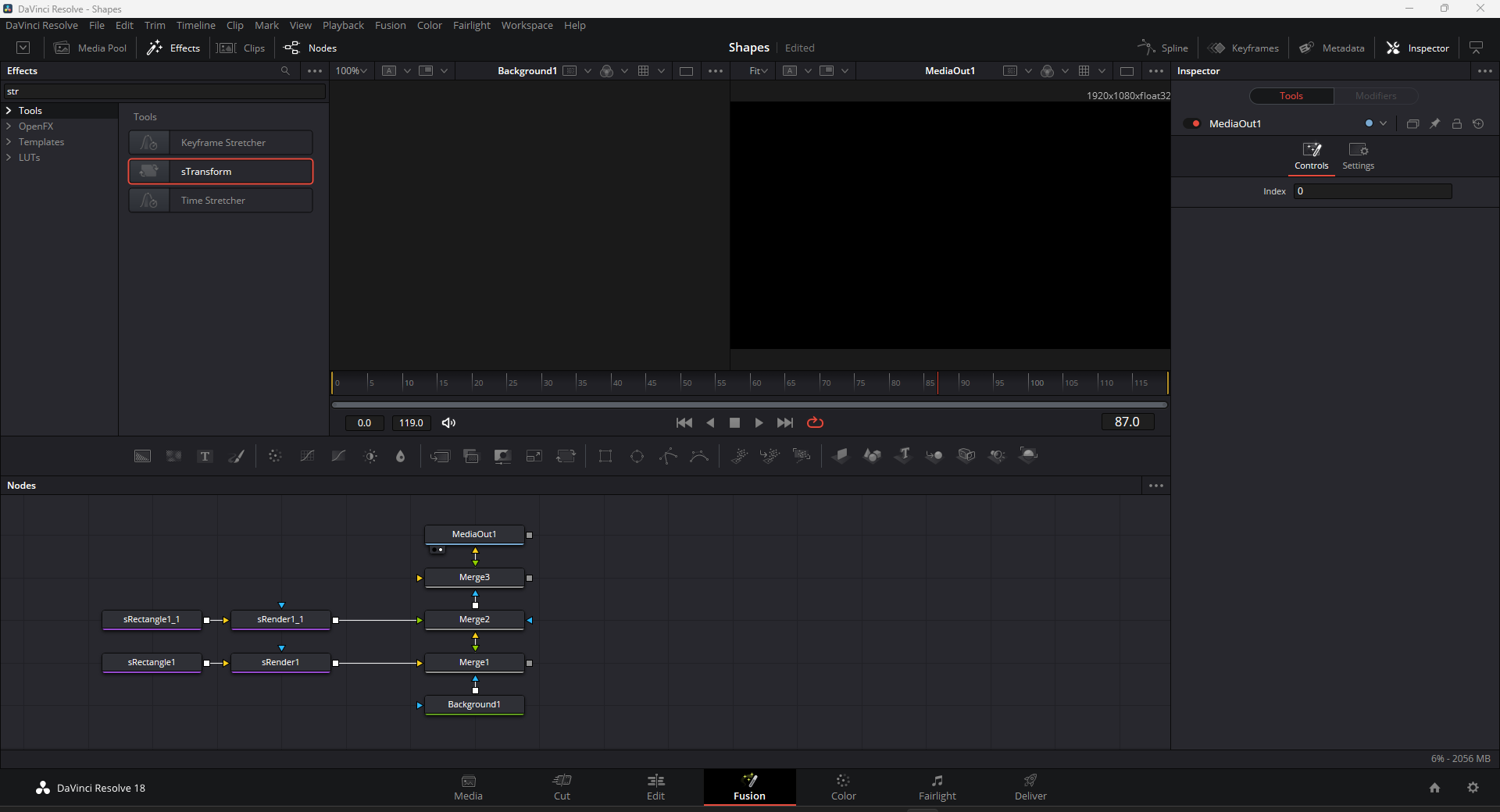This screenshot has width=1500, height=812.
Task: Add a Channel Booleans node from toolbar
Action: pos(471,456)
